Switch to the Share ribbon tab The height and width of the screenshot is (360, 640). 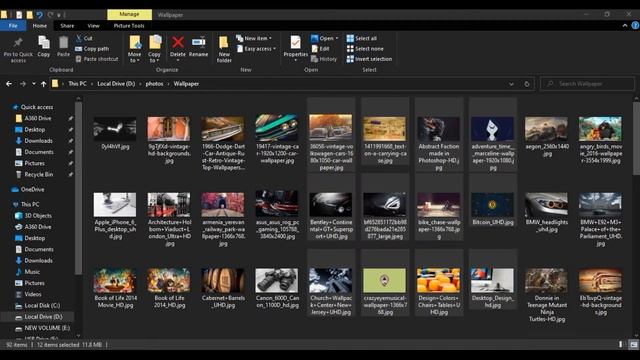click(67, 26)
